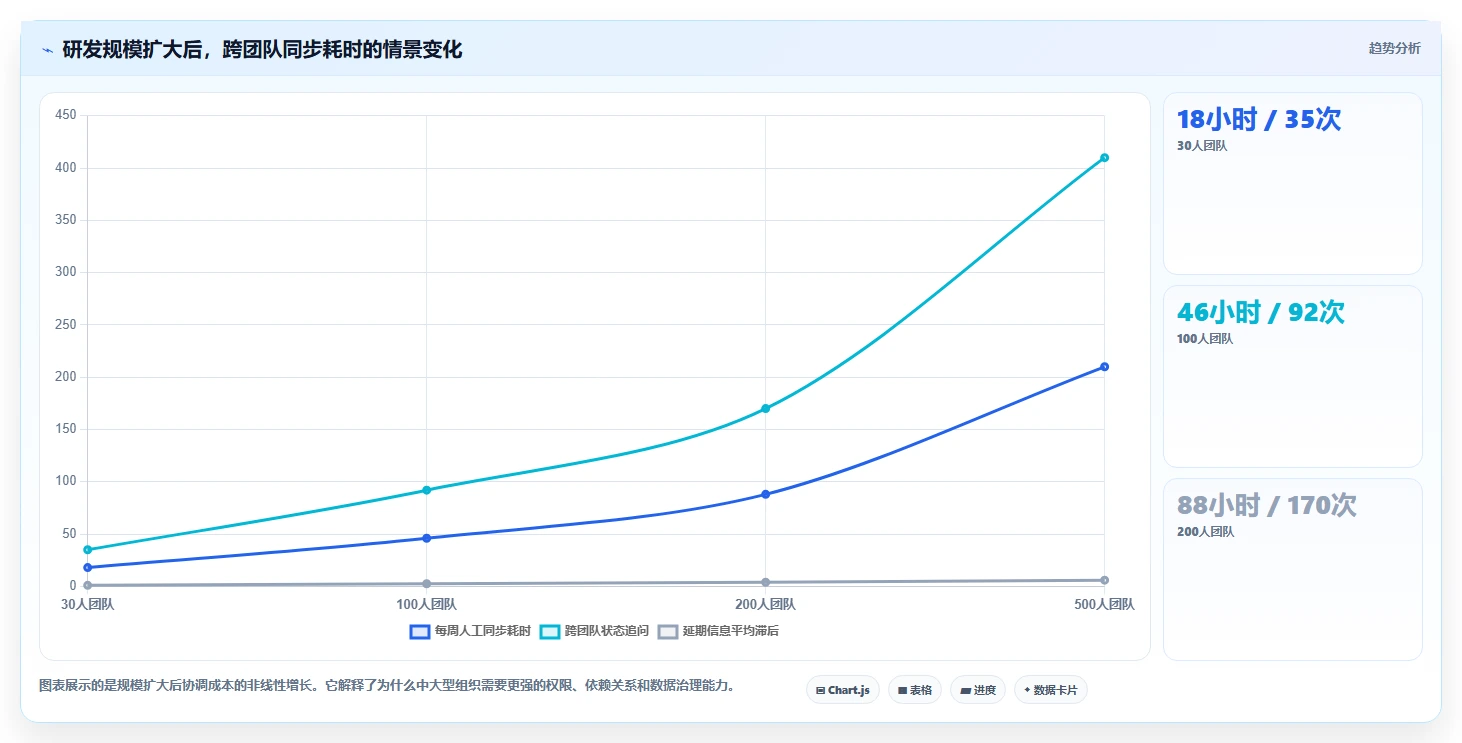1462x743 pixels.
Task: Toggle the 每周人工同步耗时 legend swatch
Action: pyautogui.click(x=420, y=631)
